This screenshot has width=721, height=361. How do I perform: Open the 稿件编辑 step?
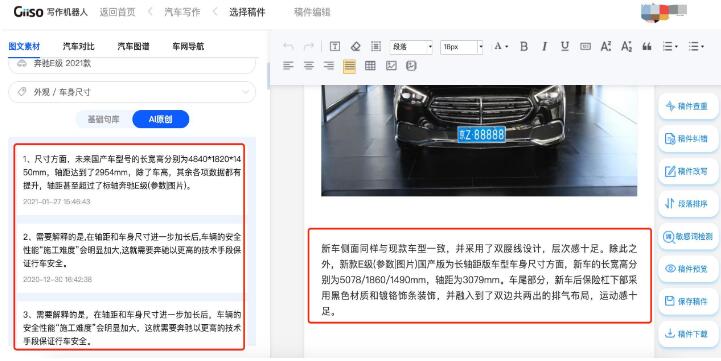tap(312, 12)
